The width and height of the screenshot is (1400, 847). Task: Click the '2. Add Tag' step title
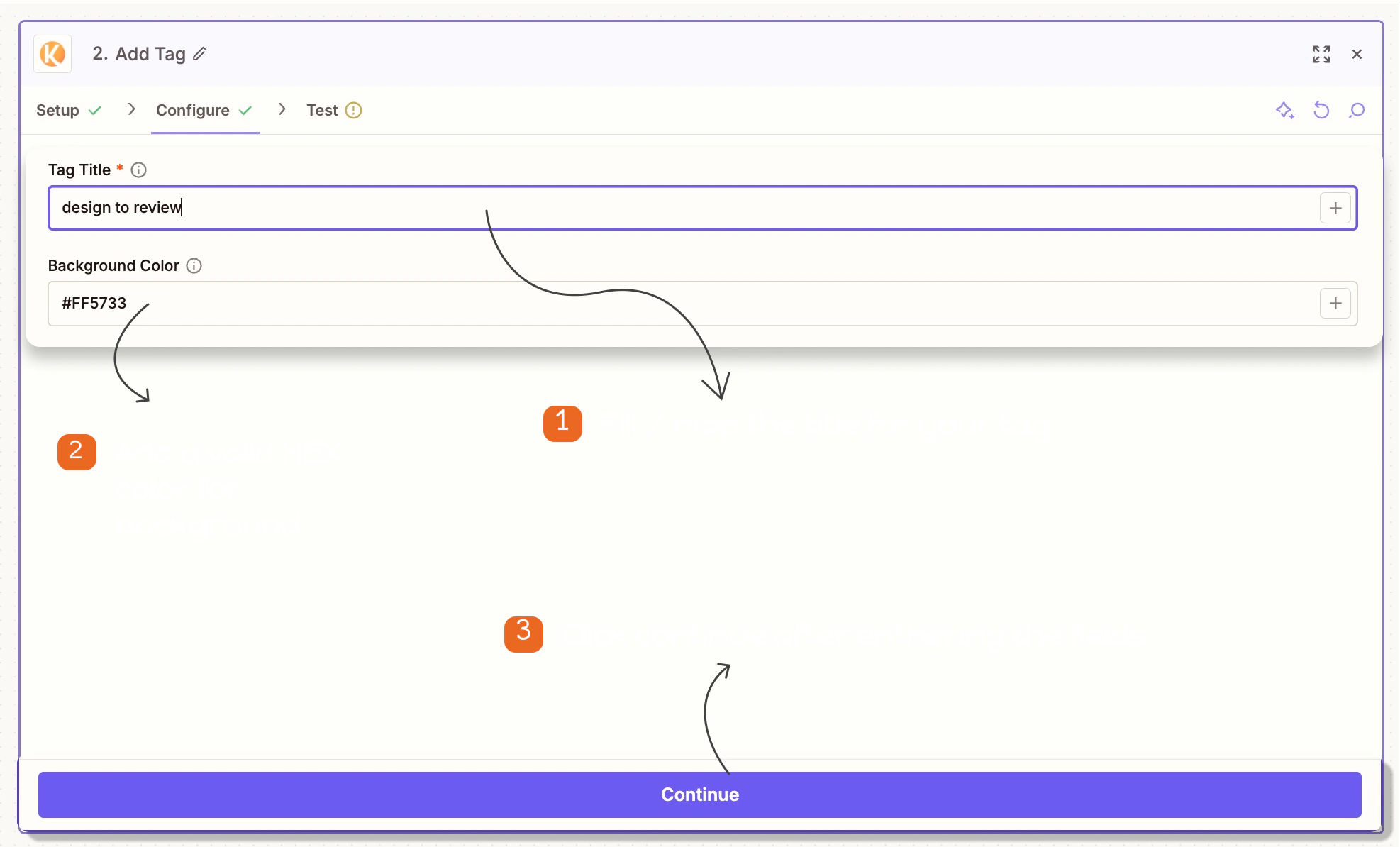(x=139, y=54)
